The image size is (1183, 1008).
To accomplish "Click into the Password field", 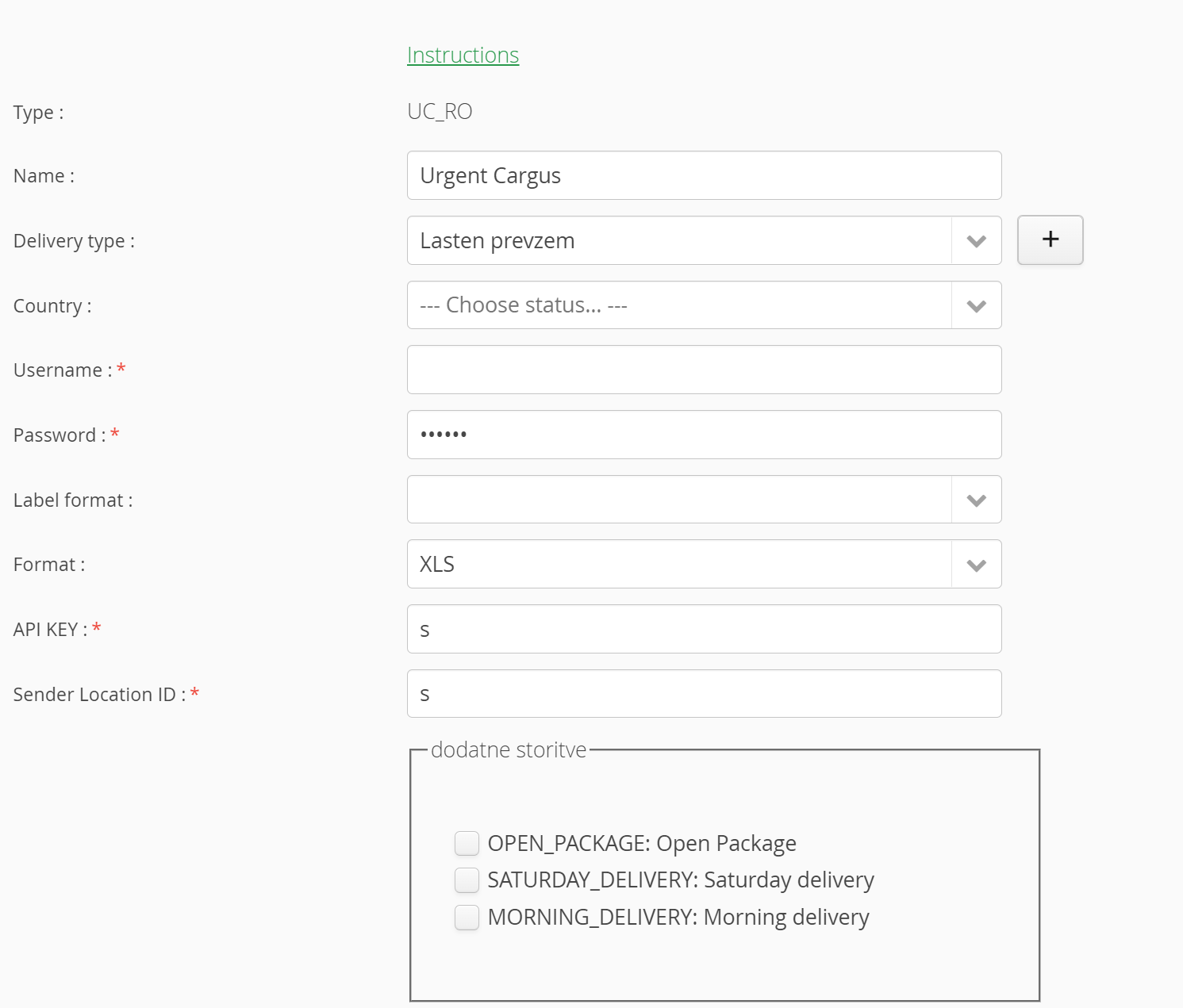I will pyautogui.click(x=704, y=435).
